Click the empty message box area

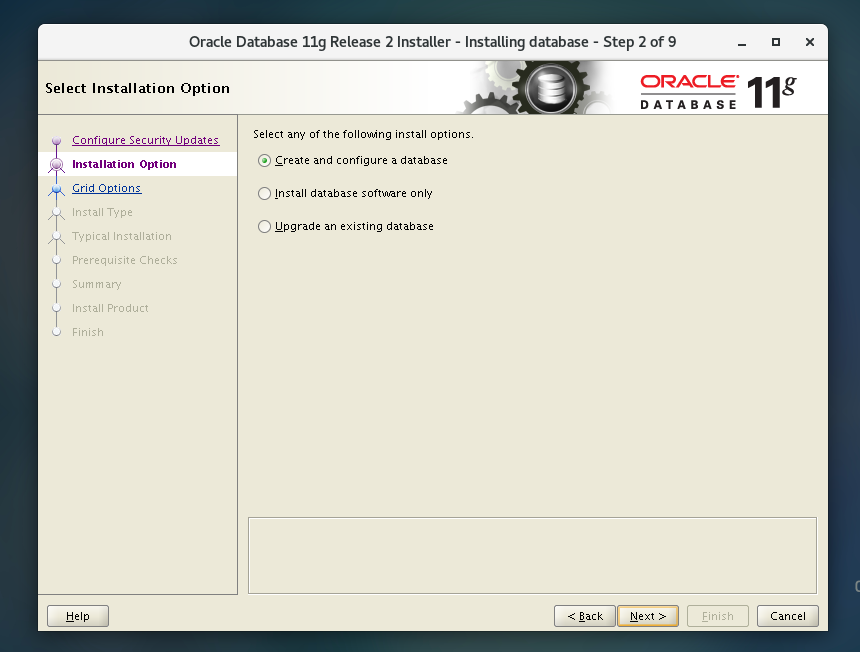(x=532, y=555)
